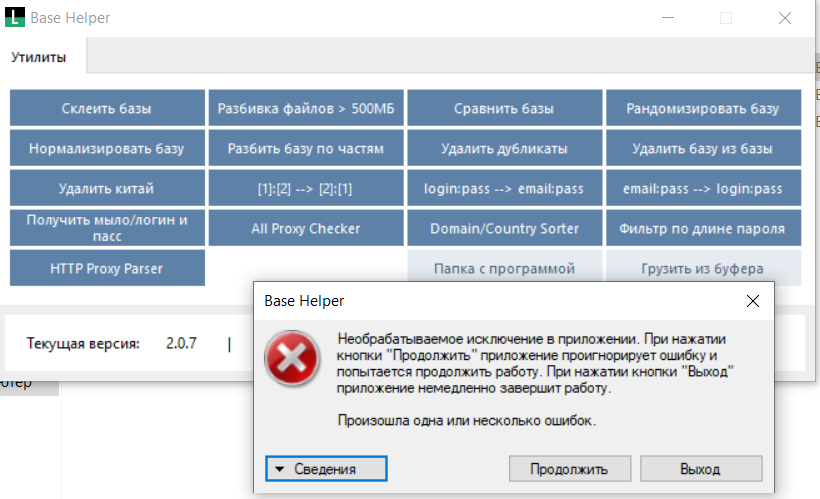Select the 'Сравнить базы' utility
The width and height of the screenshot is (820, 499).
click(x=504, y=109)
